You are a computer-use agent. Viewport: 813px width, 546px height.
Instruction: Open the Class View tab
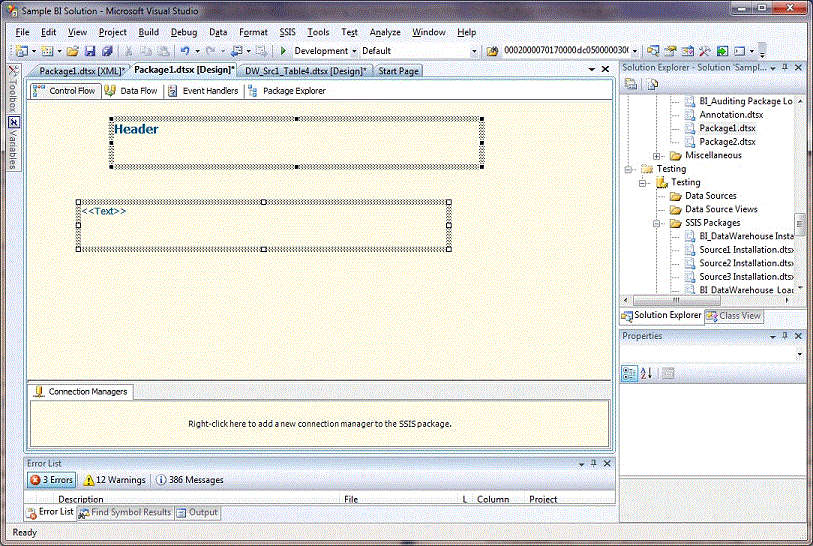pyautogui.click(x=734, y=316)
